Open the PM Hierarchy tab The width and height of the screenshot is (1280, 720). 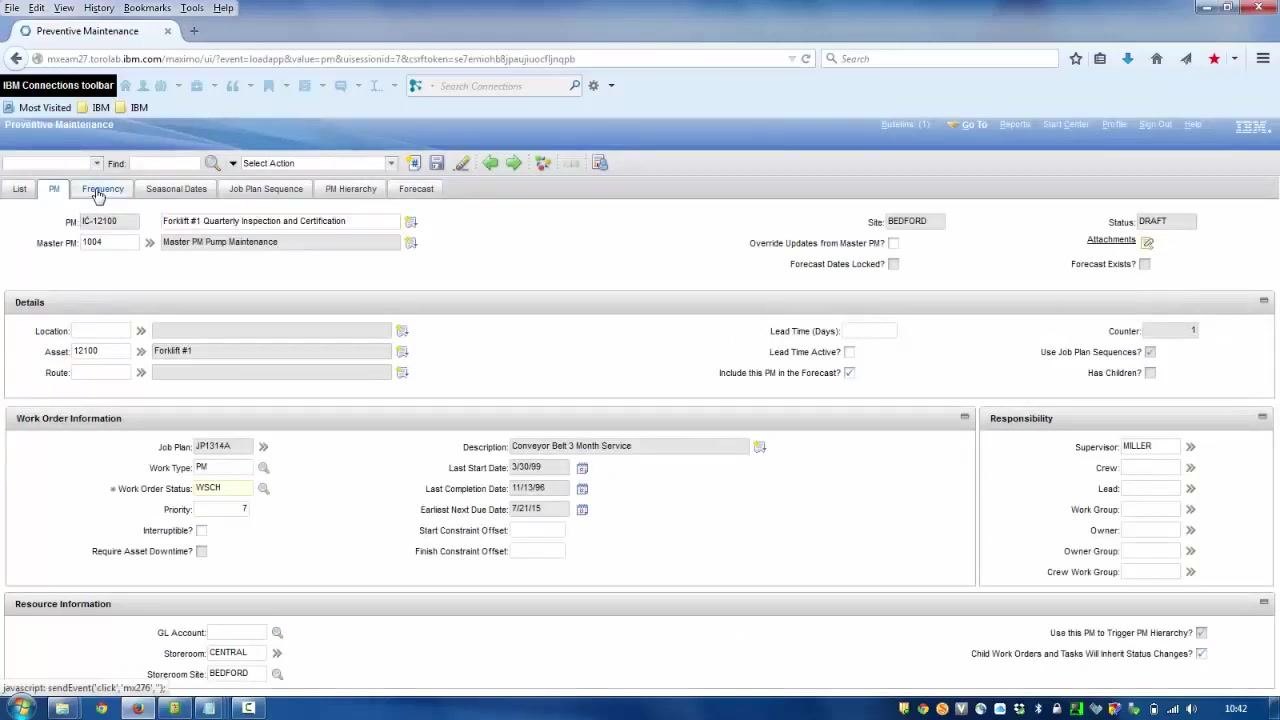click(x=351, y=189)
